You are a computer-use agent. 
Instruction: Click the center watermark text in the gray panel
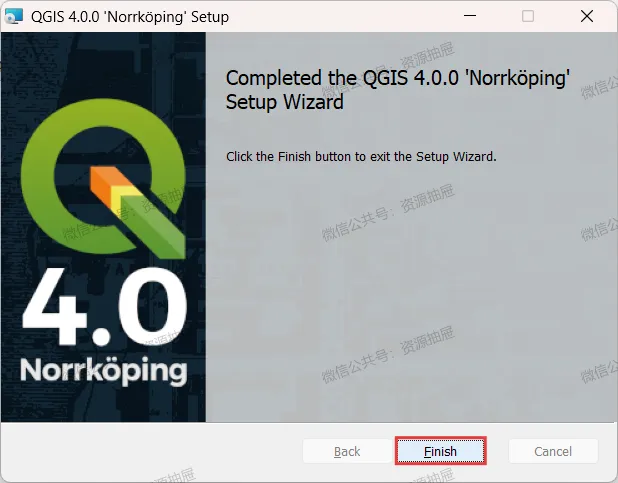388,213
